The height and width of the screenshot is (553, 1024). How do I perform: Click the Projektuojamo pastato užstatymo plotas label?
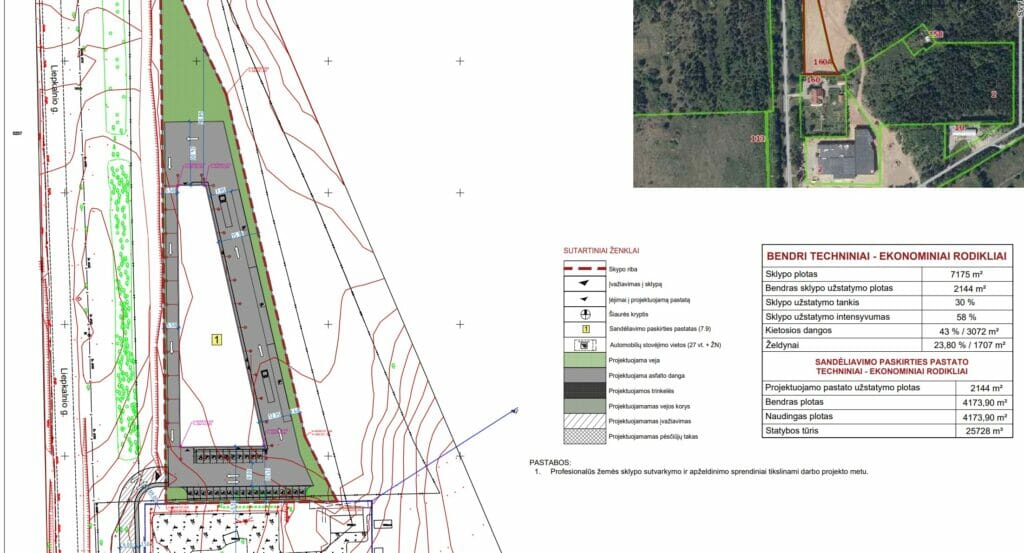point(842,387)
